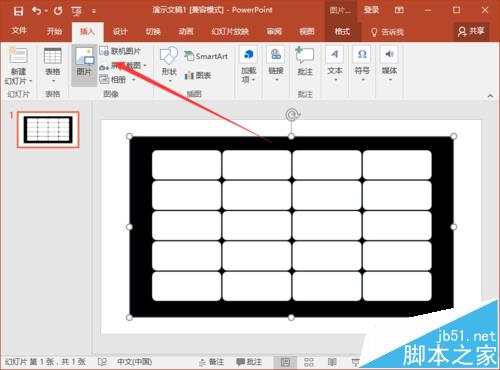Viewport: 500px width, 370px height.
Task: Click the table picture on the slide
Action: coord(291,227)
